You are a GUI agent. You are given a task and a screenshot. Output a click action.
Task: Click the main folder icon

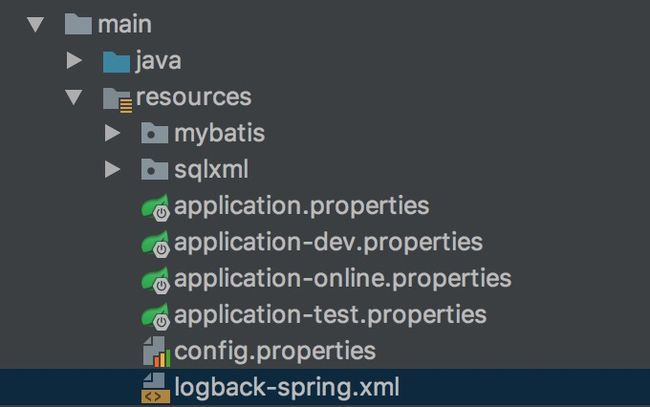click(78, 24)
